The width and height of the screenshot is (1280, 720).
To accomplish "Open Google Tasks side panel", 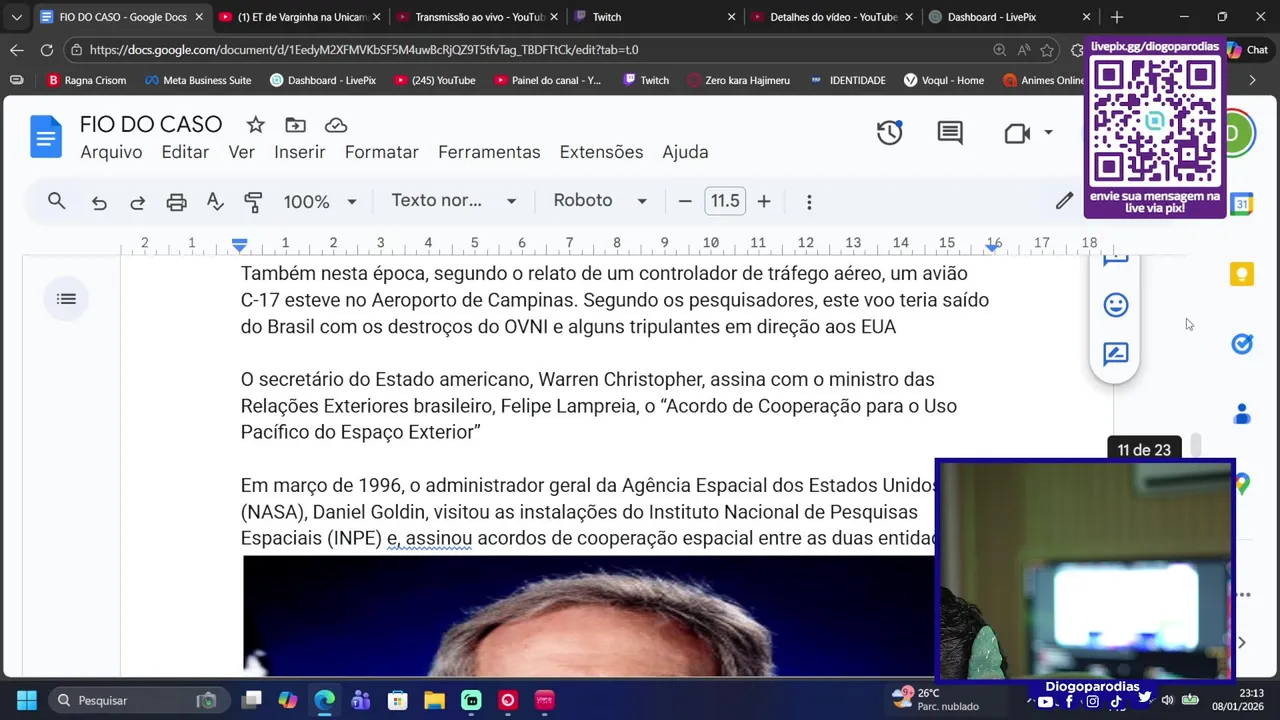I will [x=1242, y=344].
